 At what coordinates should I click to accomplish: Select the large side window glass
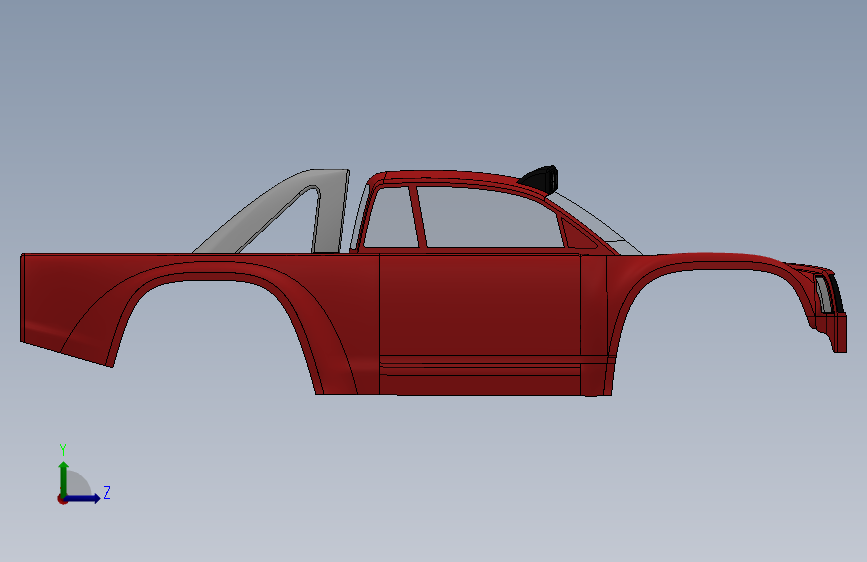coord(489,218)
